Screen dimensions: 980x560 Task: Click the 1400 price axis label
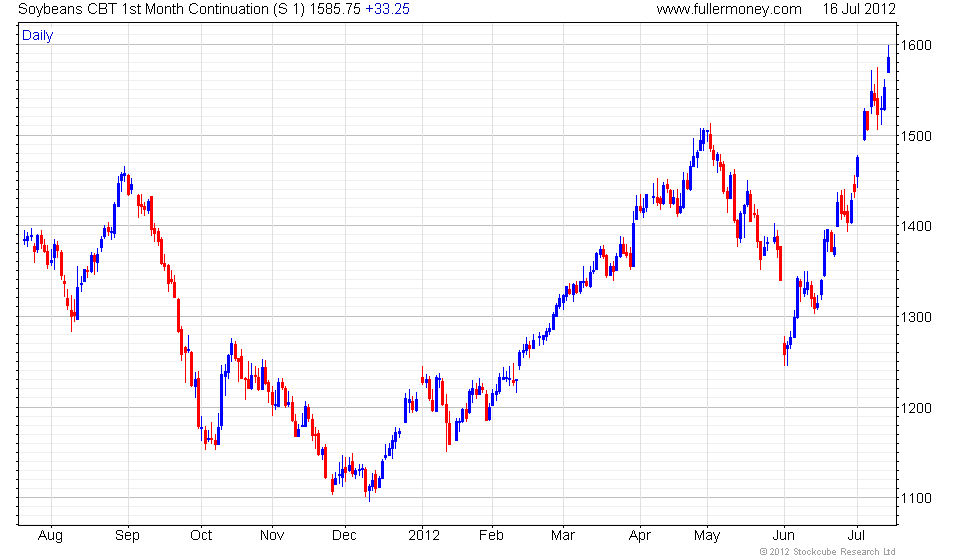click(x=916, y=226)
